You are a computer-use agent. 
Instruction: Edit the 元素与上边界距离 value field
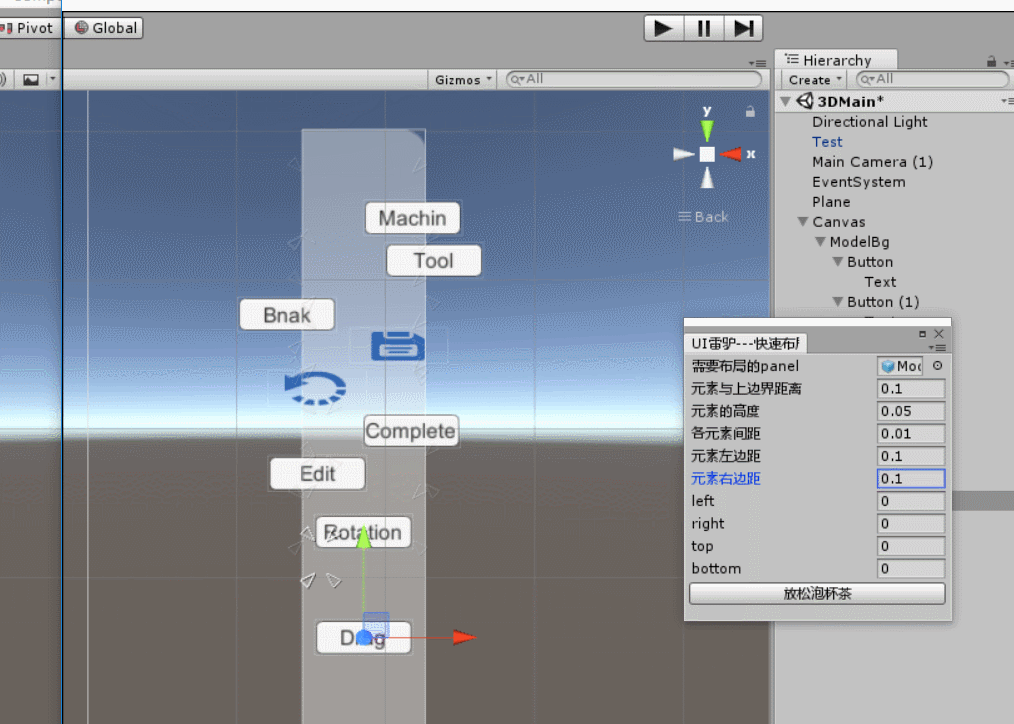[911, 389]
